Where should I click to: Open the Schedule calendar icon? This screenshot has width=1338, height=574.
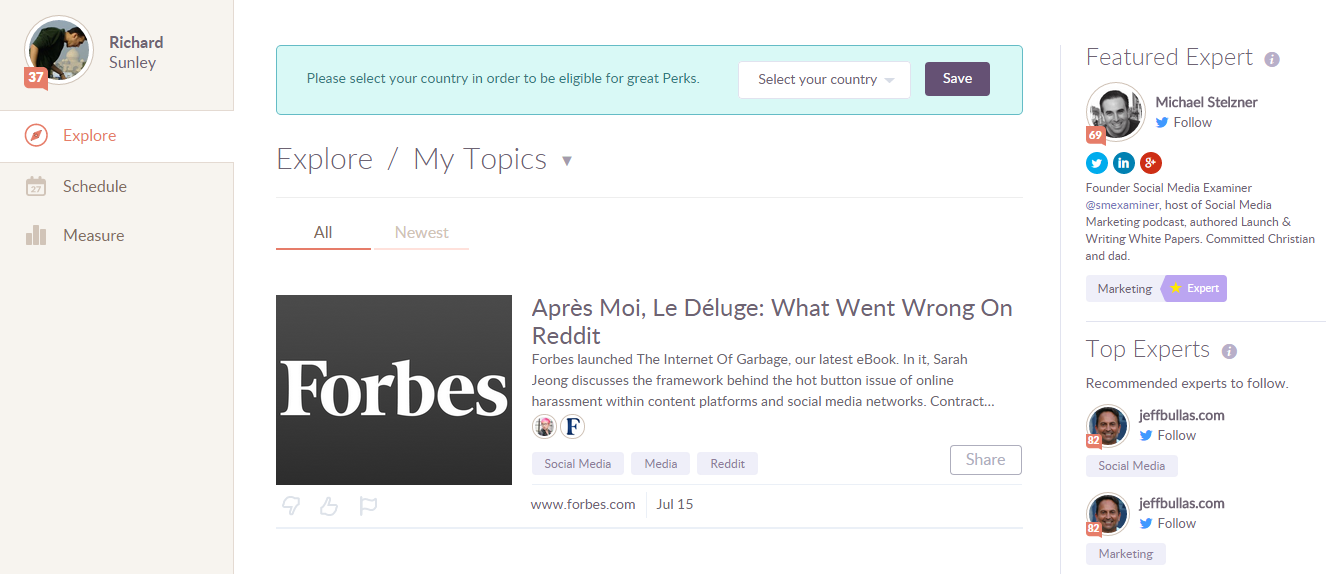(x=36, y=186)
